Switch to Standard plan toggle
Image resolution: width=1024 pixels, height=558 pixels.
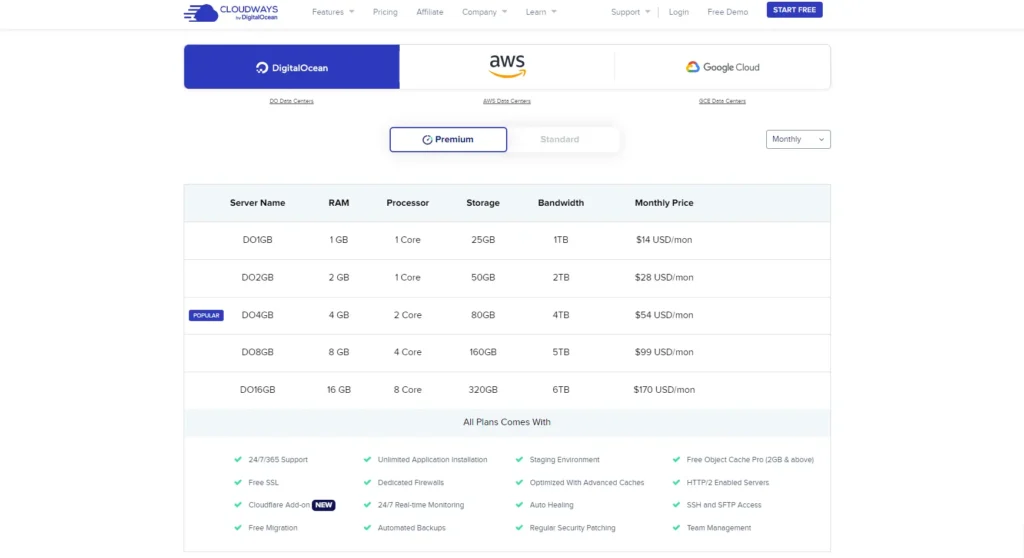click(560, 139)
